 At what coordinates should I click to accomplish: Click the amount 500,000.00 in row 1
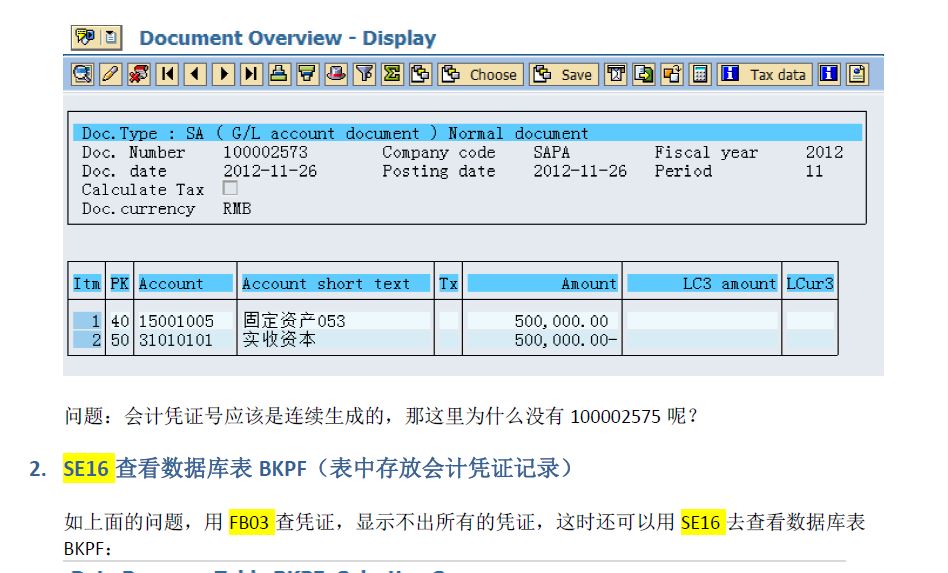[561, 321]
